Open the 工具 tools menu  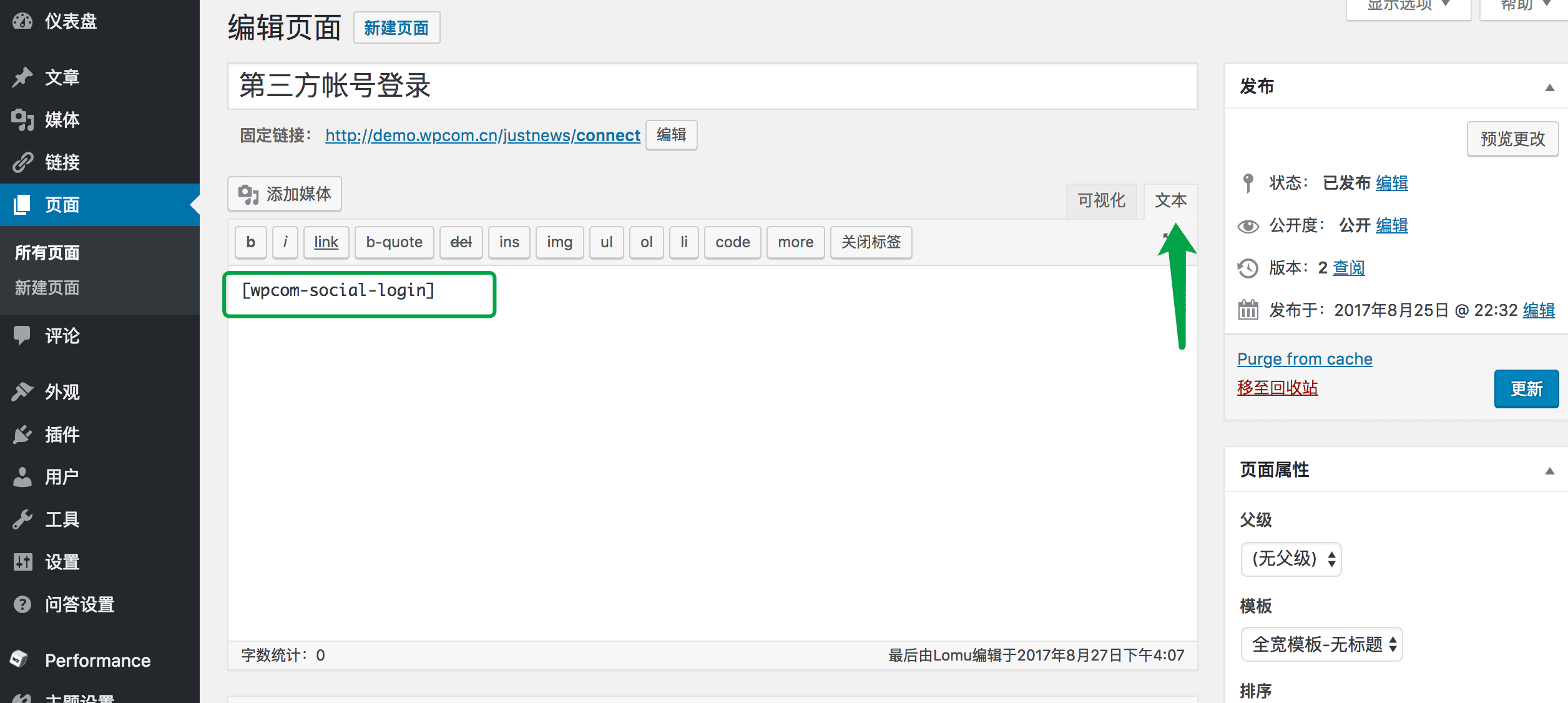pyautogui.click(x=61, y=519)
